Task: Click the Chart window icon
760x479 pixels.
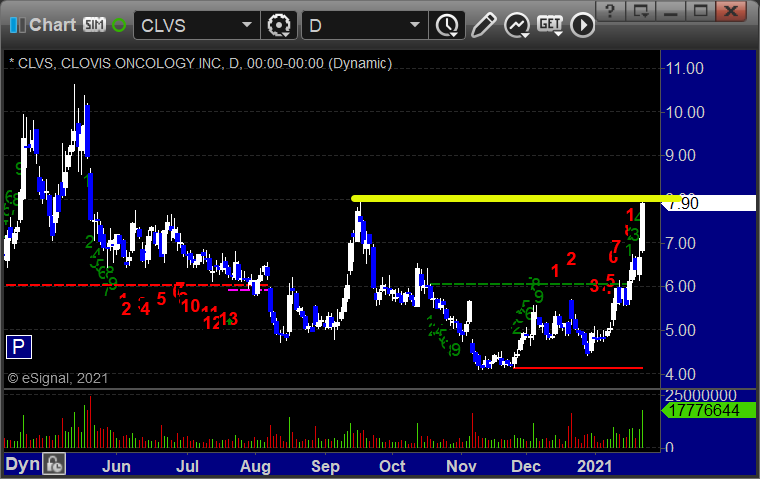Action: (x=17, y=25)
